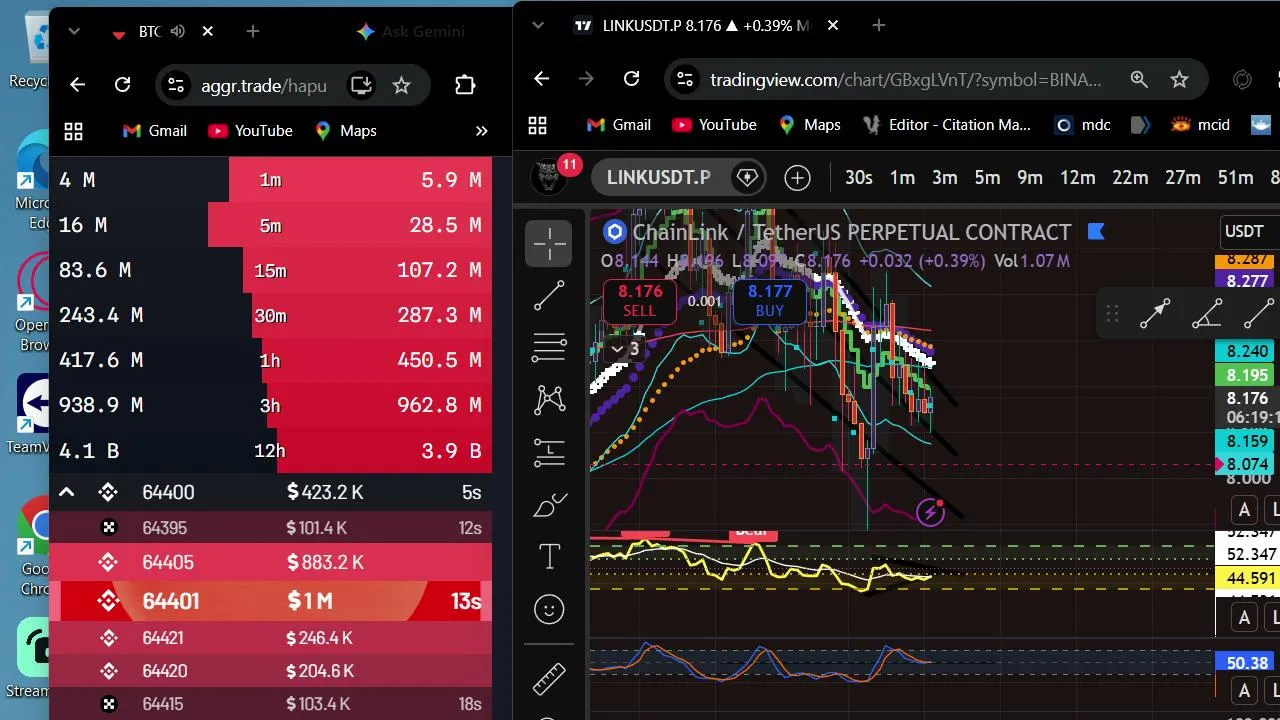
Task: Show hidden bookmarks in aggr.trade window
Action: 481,131
